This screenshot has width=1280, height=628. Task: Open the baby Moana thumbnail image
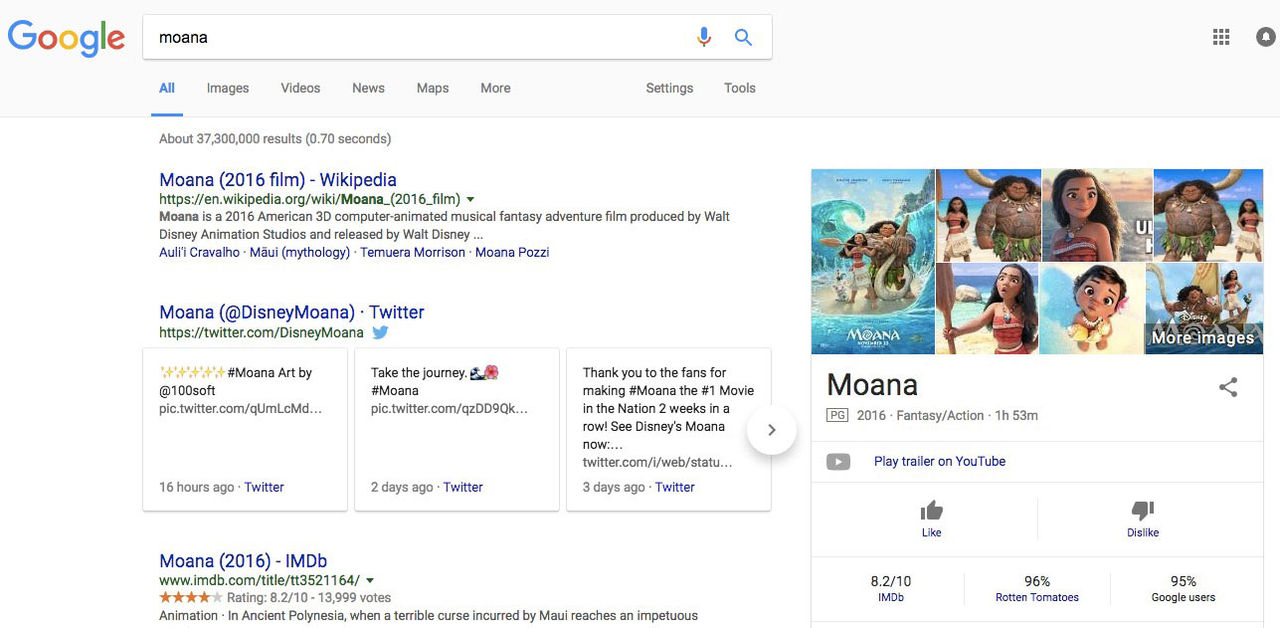point(1092,309)
